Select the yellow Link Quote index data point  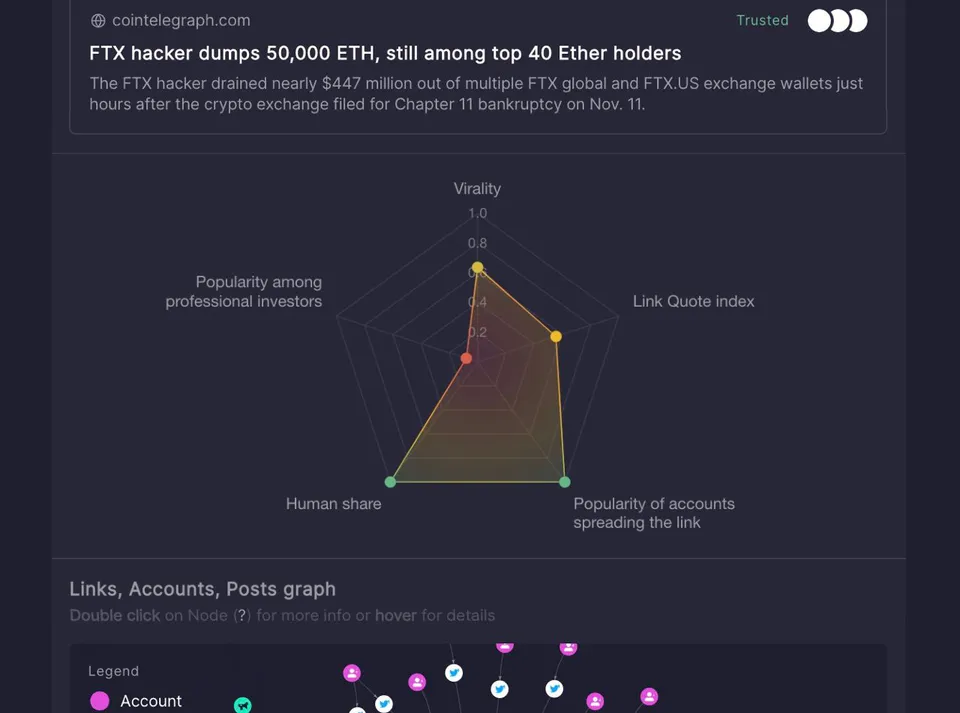click(x=555, y=336)
